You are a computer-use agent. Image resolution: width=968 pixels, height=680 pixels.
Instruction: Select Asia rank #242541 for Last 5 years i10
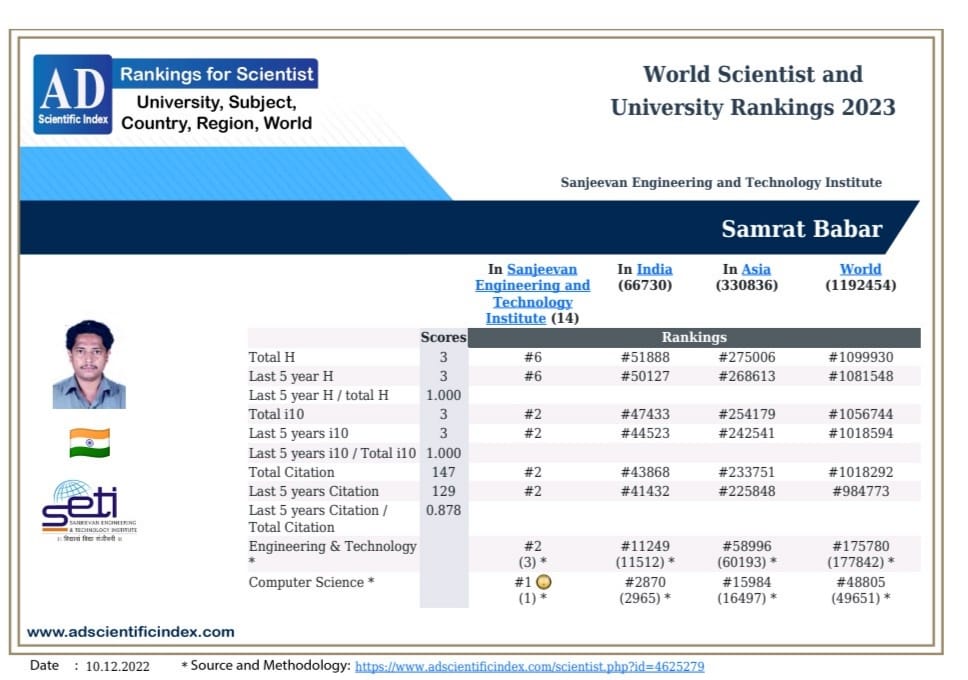coord(747,433)
